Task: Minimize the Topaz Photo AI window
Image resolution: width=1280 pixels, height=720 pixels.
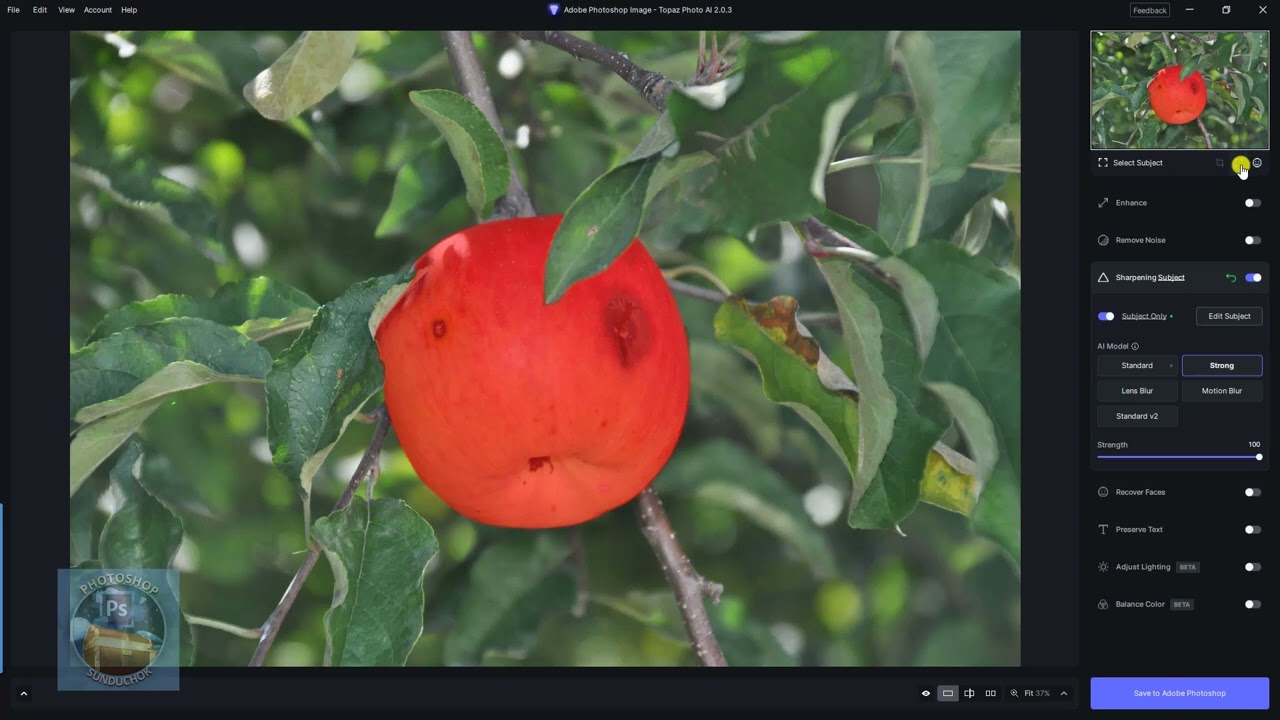Action: (1189, 10)
